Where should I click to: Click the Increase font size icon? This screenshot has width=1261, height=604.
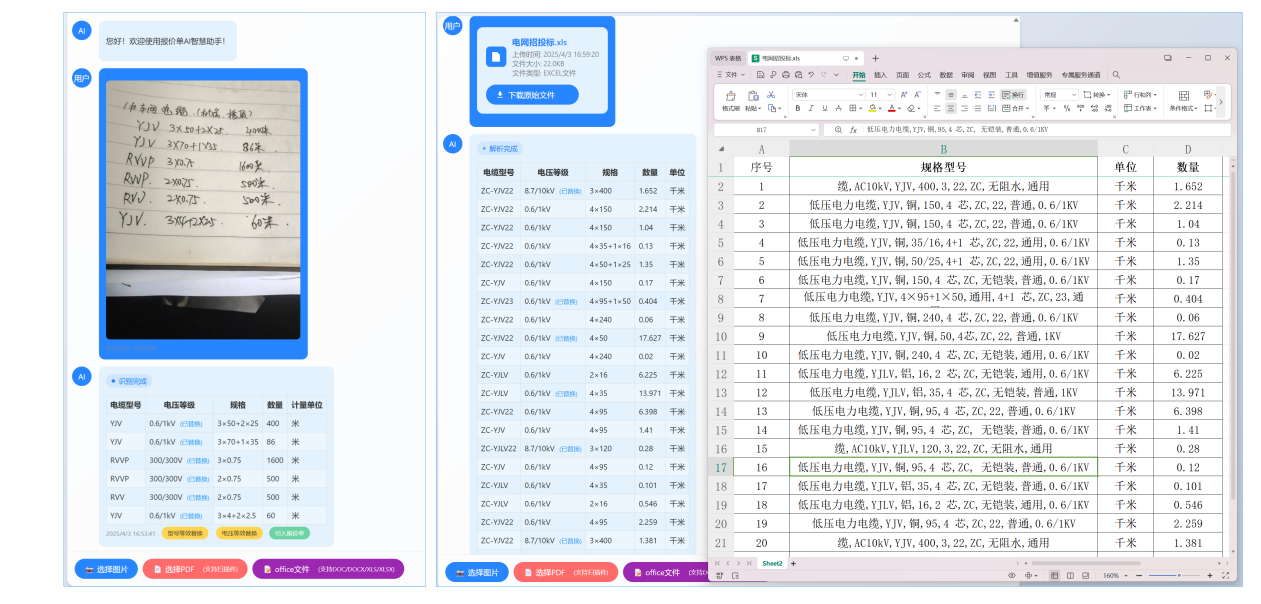pos(904,94)
